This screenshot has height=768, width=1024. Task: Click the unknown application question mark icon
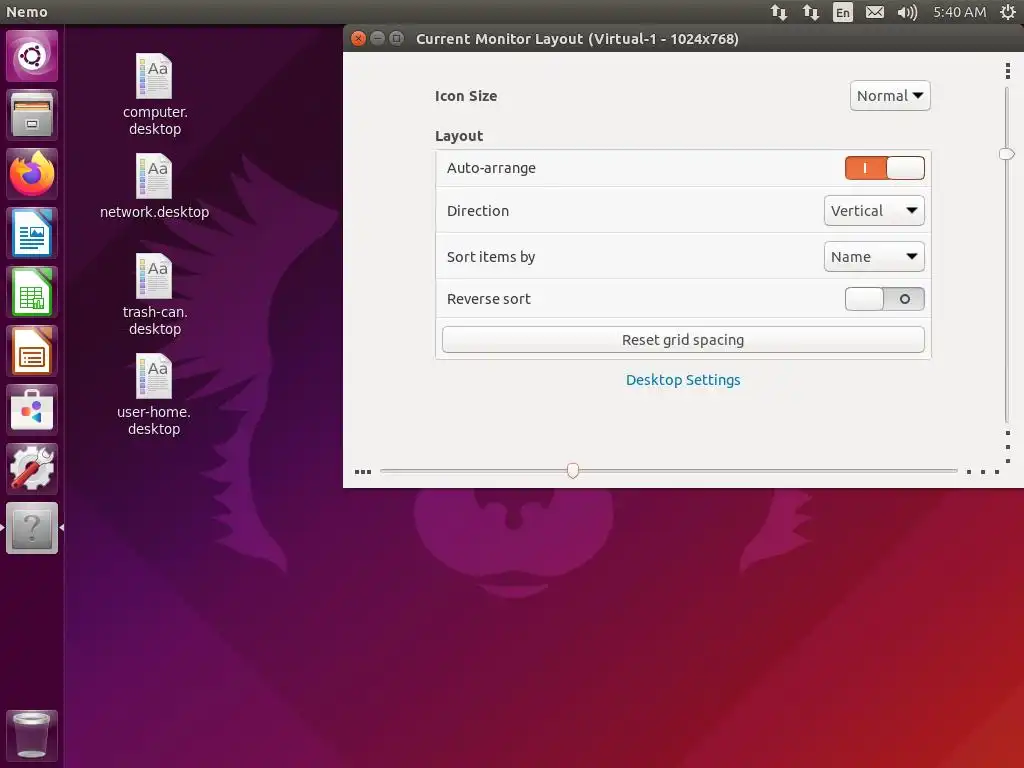click(x=32, y=528)
